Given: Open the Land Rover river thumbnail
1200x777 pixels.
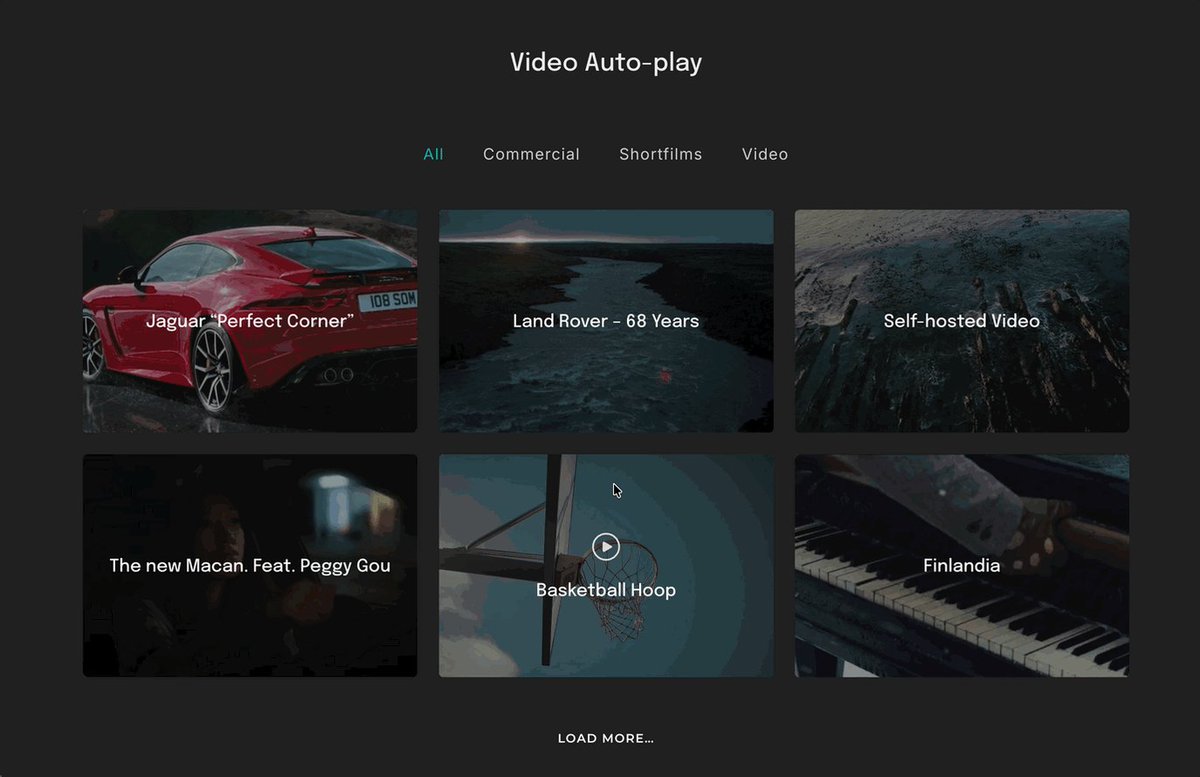Looking at the screenshot, I should click(x=606, y=321).
